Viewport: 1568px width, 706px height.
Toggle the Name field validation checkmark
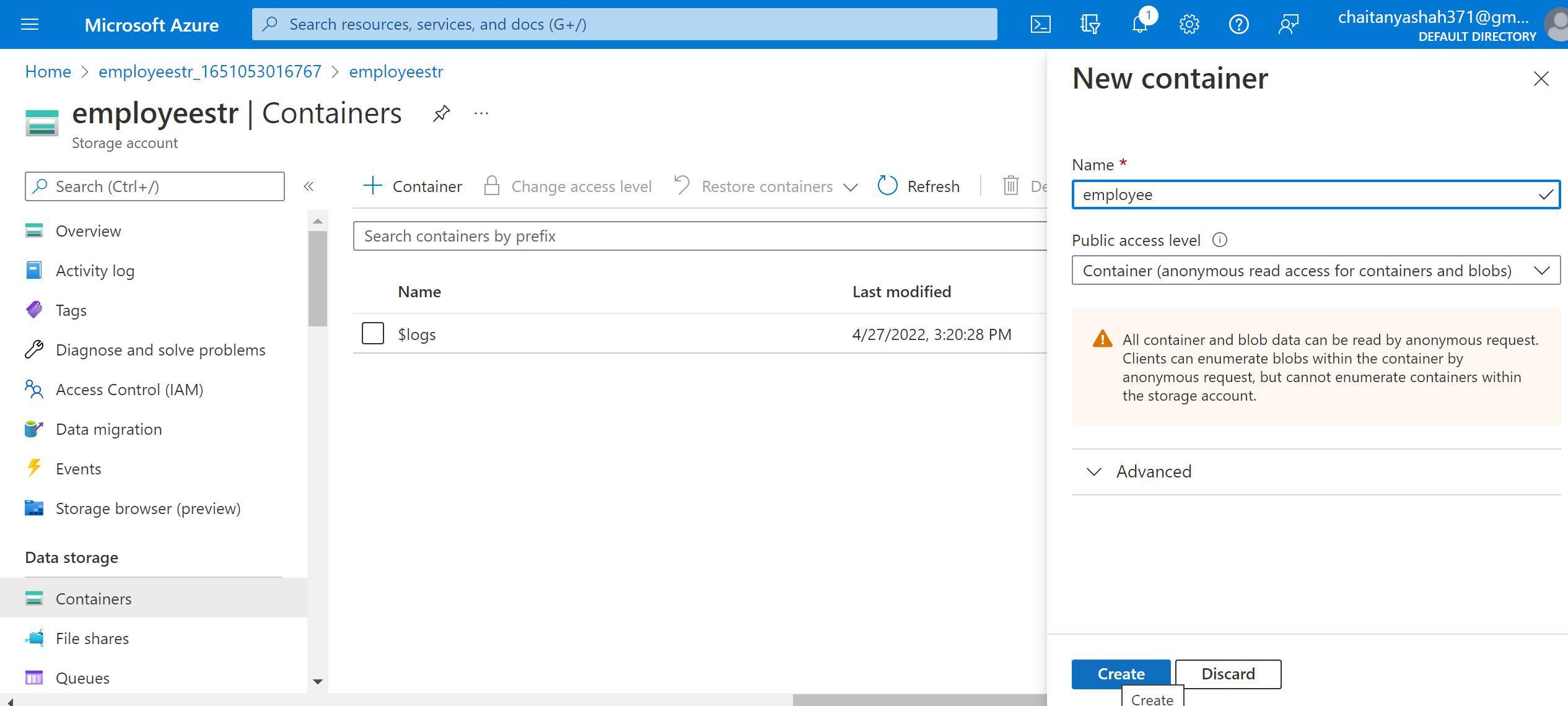point(1543,194)
